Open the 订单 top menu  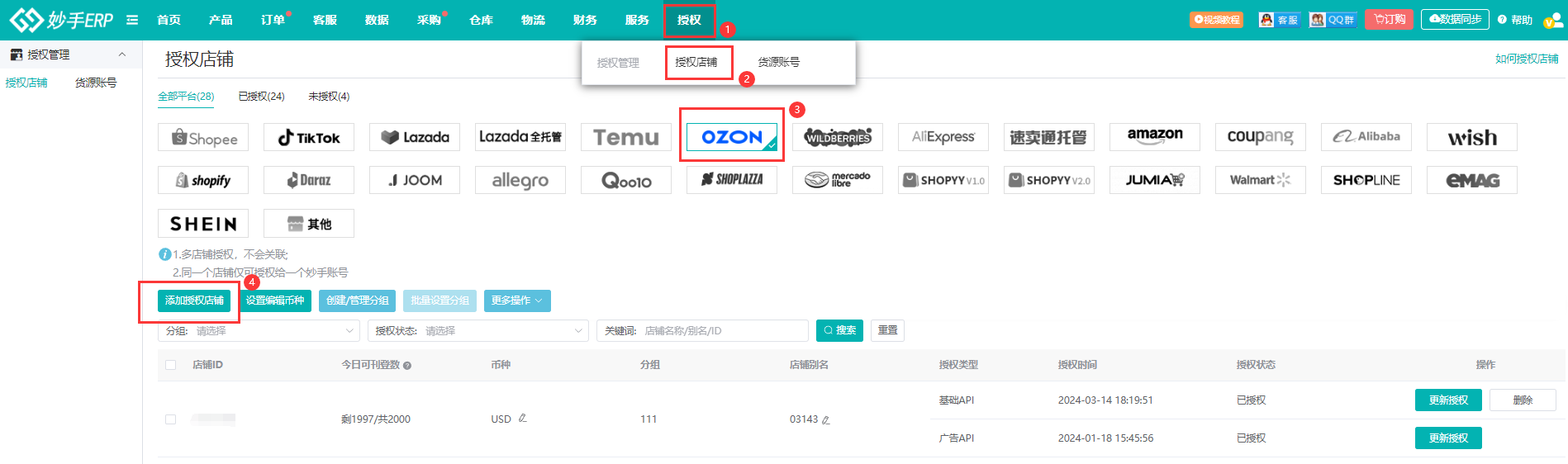point(273,20)
